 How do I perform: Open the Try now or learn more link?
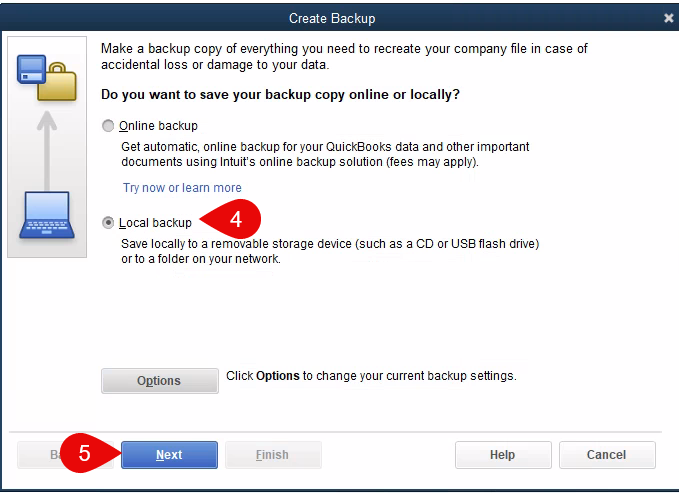click(x=182, y=188)
